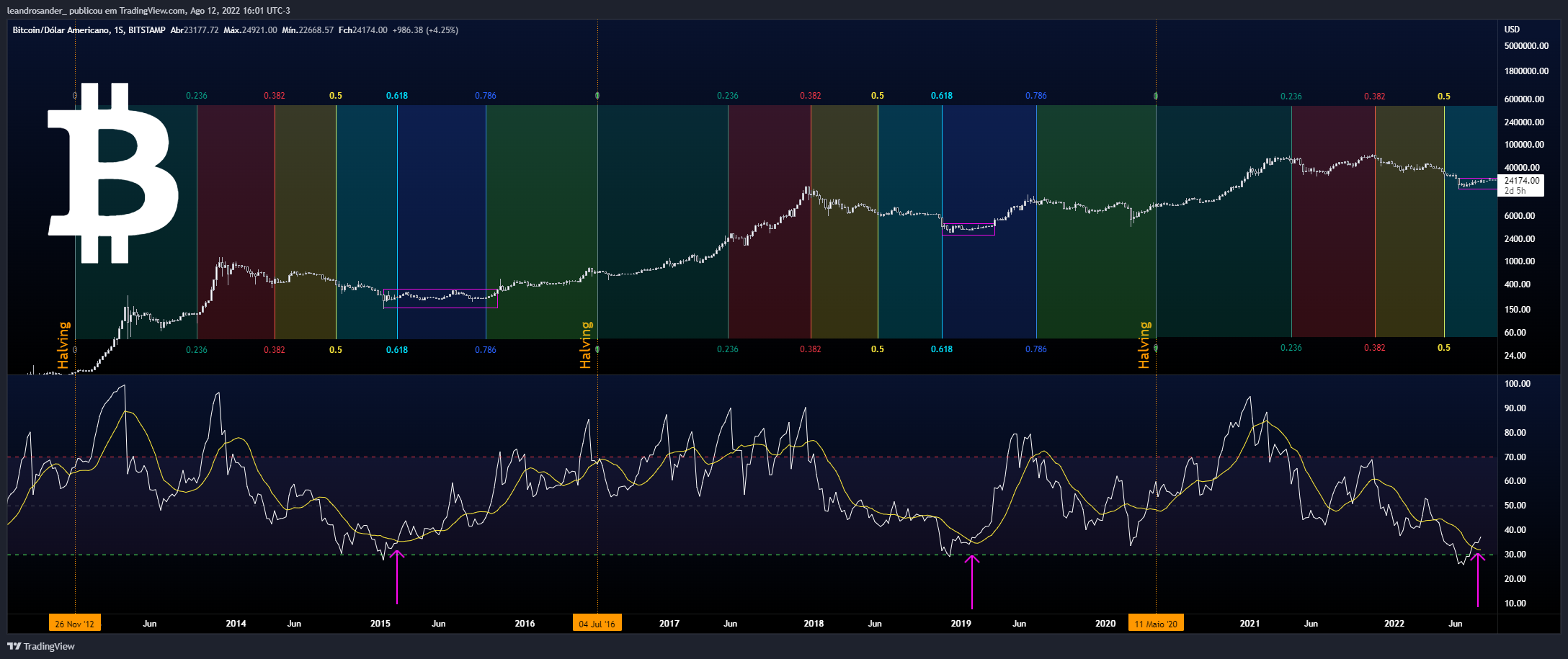Click the 50.00 label on the RSI scale
This screenshot has width=1568, height=659.
click(1515, 506)
